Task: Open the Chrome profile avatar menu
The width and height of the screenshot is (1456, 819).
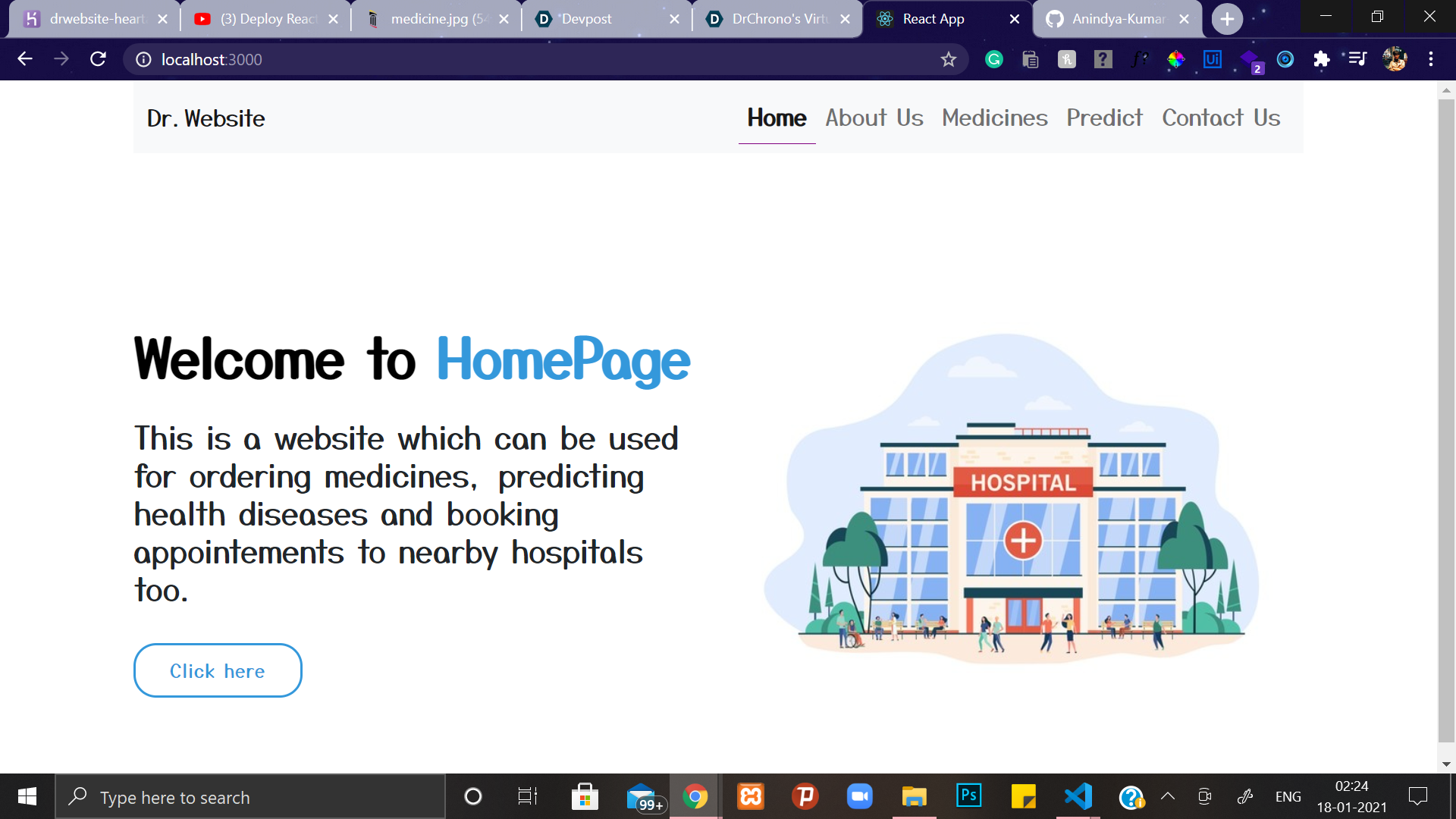Action: [x=1395, y=59]
